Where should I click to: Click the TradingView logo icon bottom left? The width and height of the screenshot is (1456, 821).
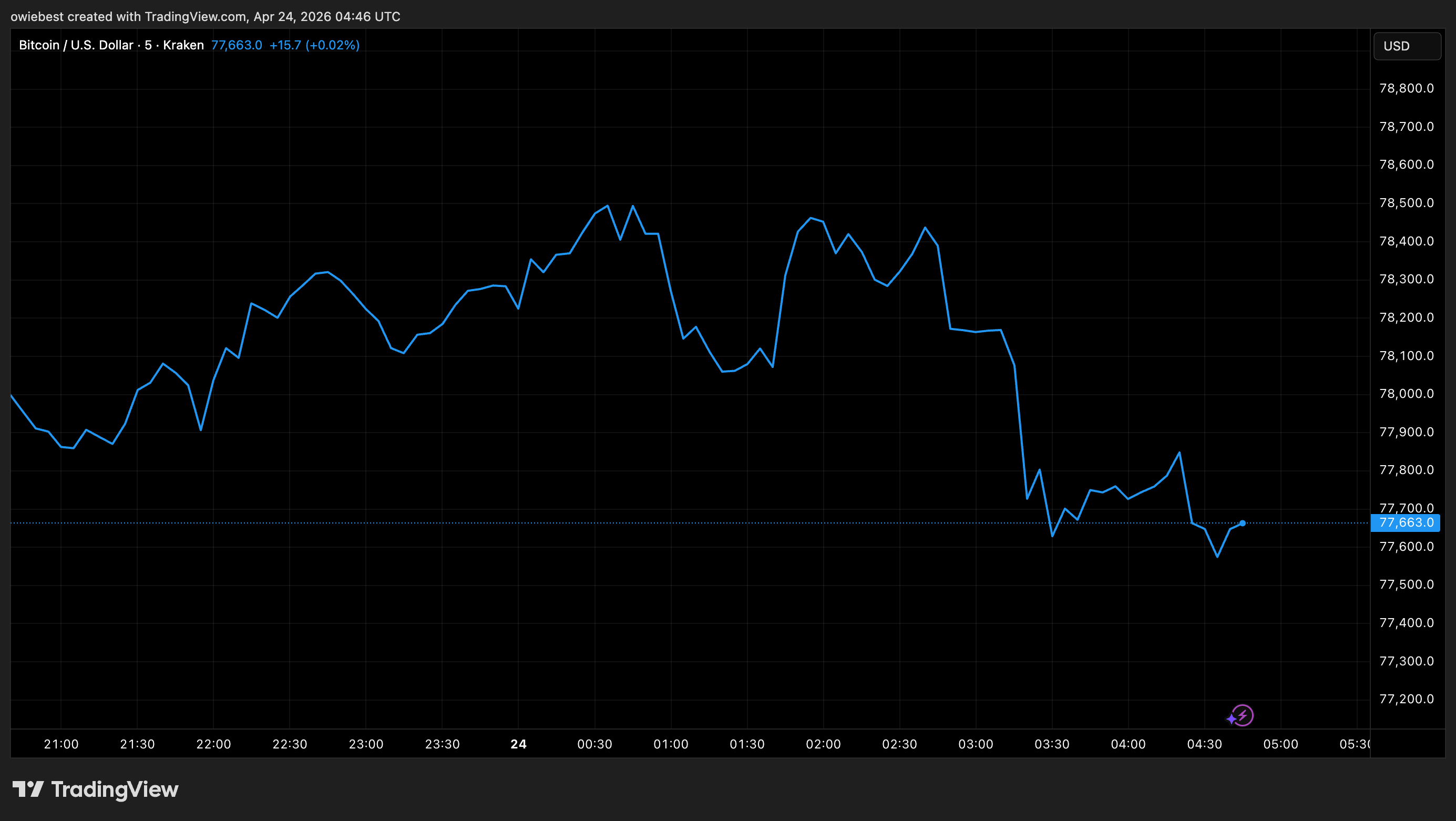[29, 789]
